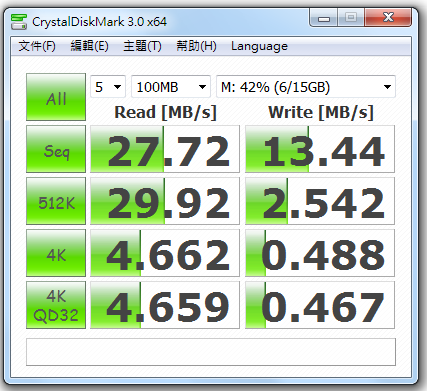427x391 pixels.
Task: Run all benchmarks with the All button
Action: click(x=56, y=97)
